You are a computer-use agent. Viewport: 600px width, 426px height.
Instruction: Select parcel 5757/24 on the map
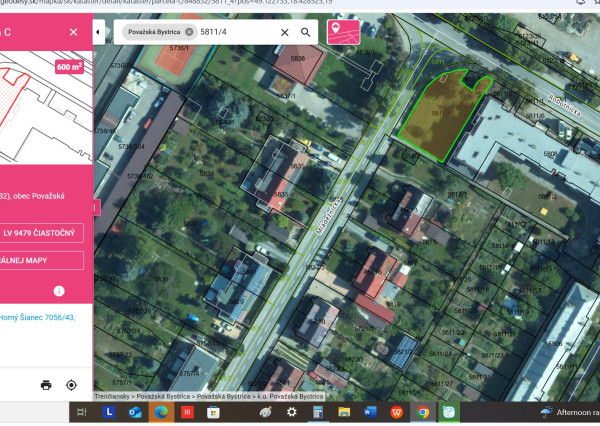tap(129, 331)
